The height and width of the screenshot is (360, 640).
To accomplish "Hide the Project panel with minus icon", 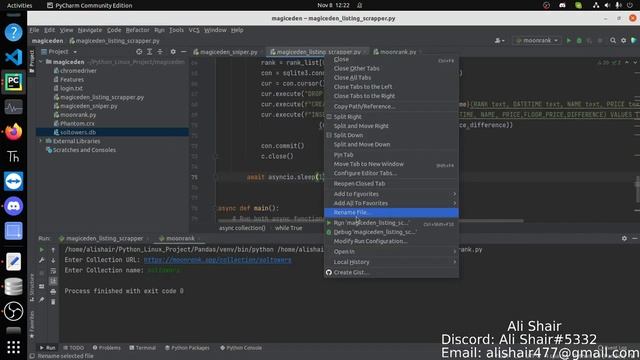I will tap(184, 52).
